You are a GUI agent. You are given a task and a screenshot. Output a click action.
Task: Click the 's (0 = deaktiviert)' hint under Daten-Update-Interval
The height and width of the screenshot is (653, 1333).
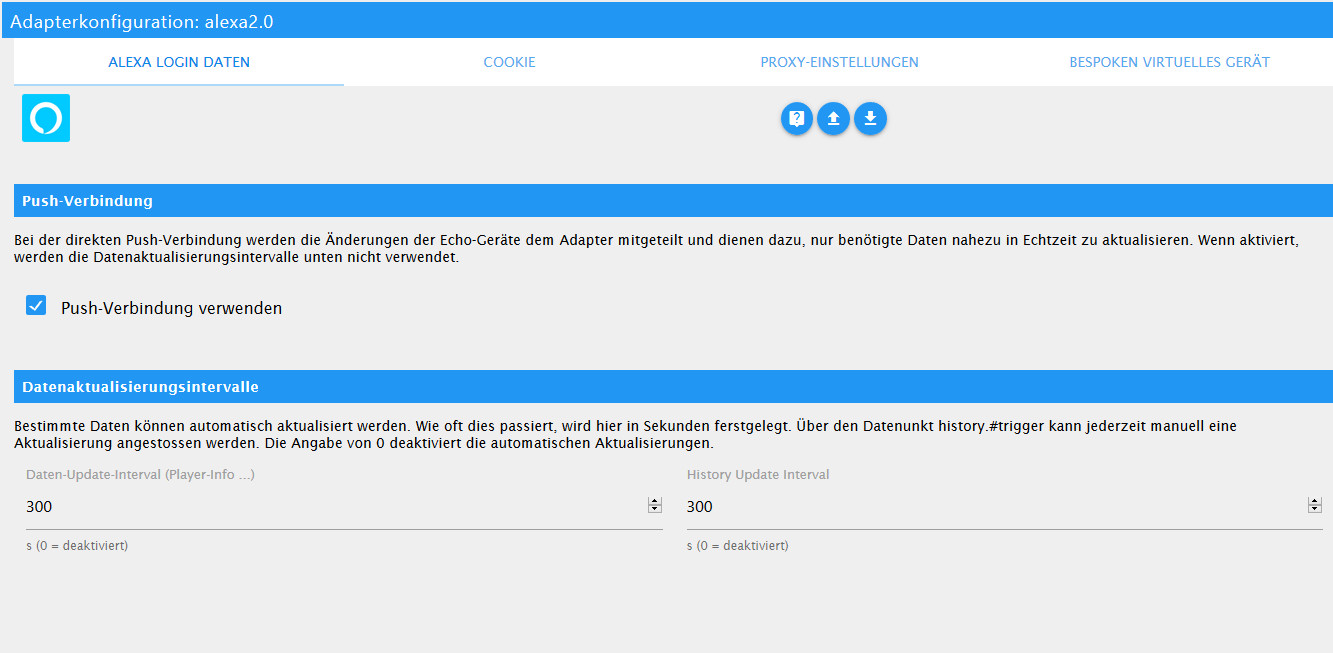(x=77, y=546)
